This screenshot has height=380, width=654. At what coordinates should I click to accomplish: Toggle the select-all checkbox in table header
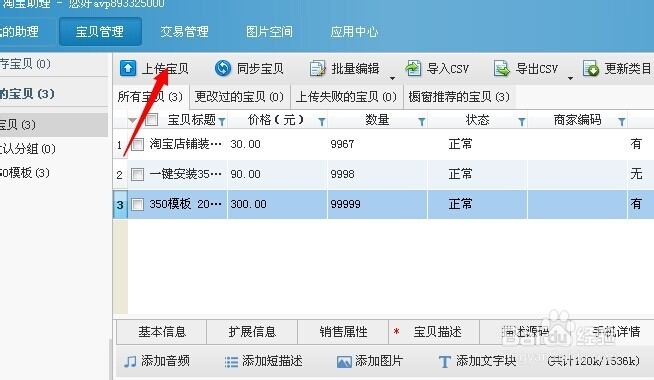pyautogui.click(x=151, y=120)
